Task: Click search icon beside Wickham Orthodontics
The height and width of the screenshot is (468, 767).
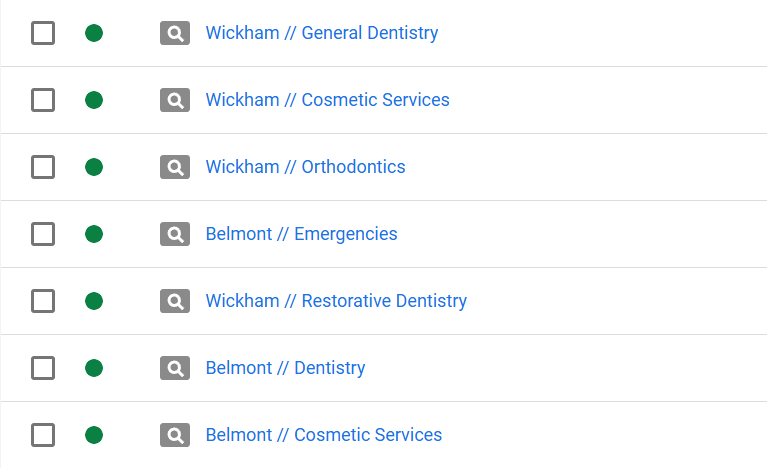Action: coord(175,167)
